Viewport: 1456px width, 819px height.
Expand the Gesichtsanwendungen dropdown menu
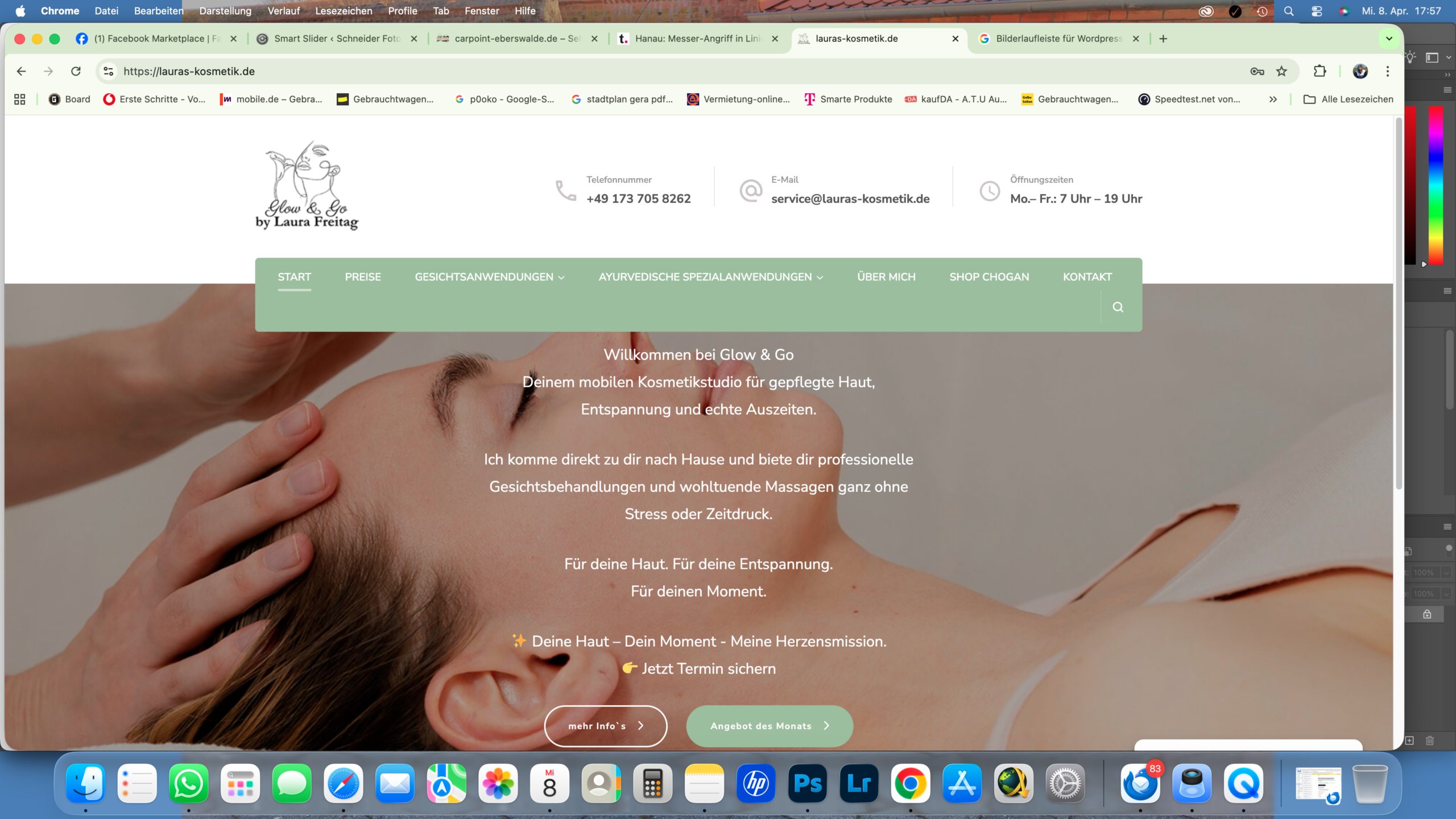pyautogui.click(x=489, y=277)
